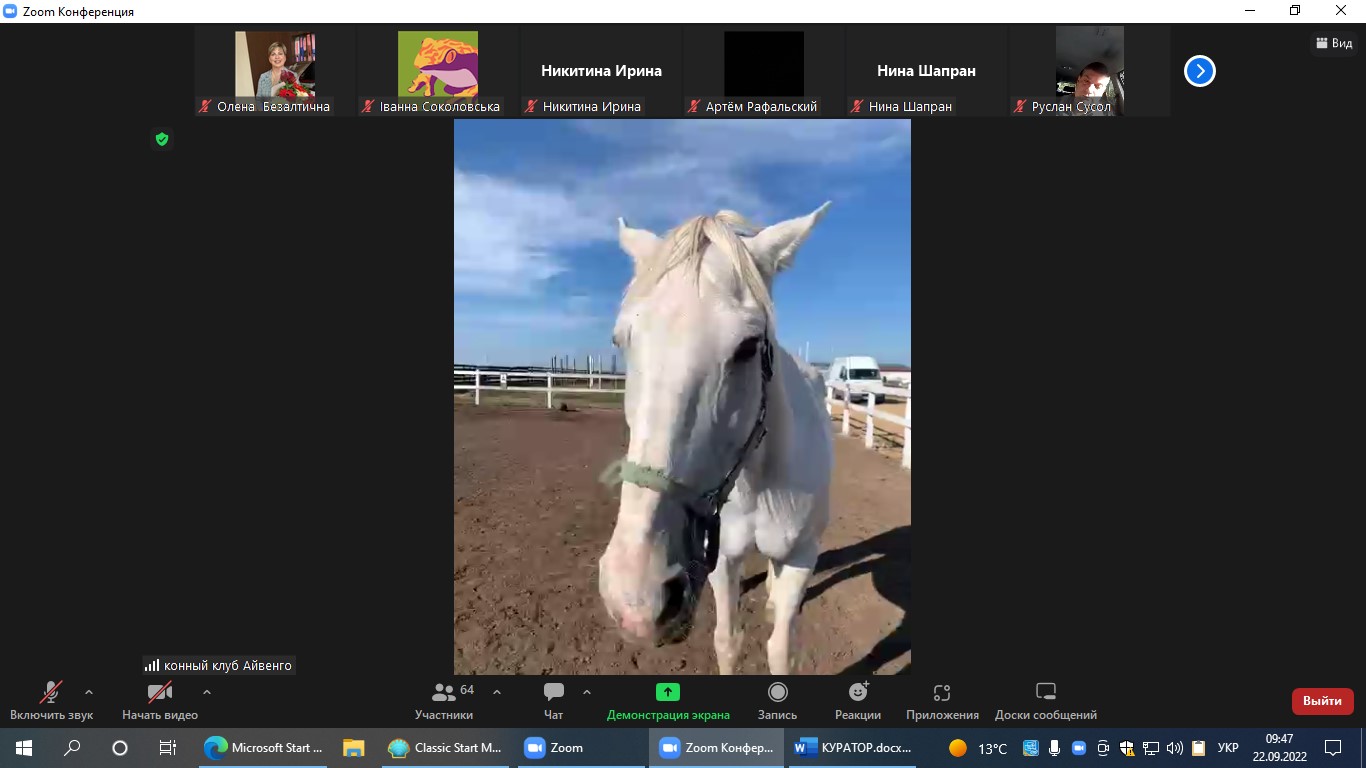Switch keyboard language via УКР indicator

(1228, 748)
